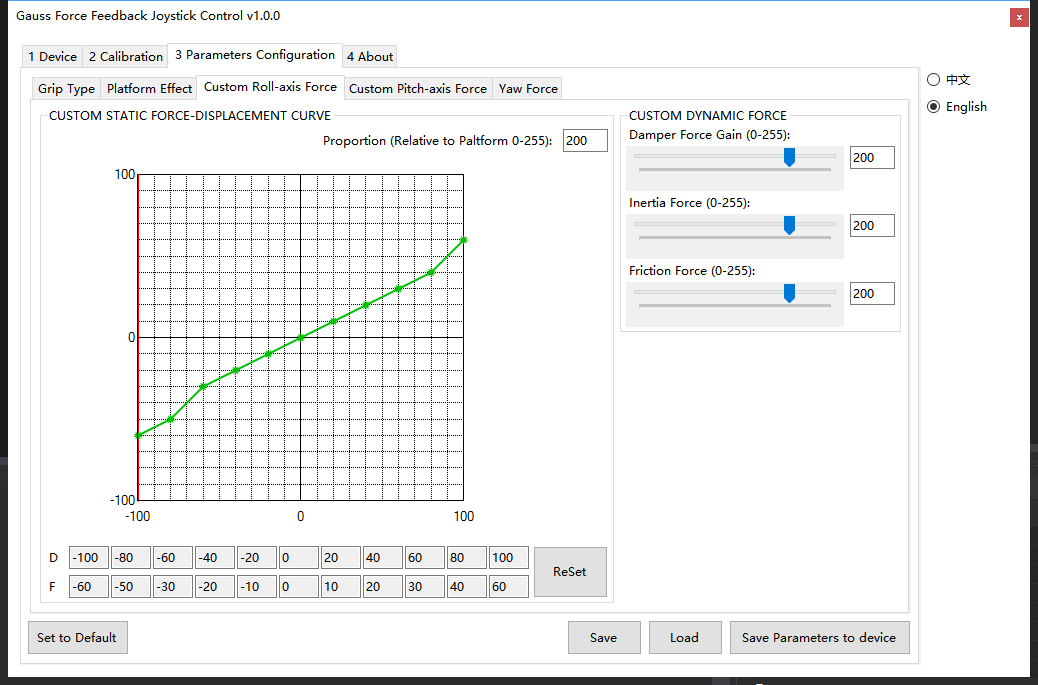Click the D row field showing -80
The image size is (1038, 685).
130,557
